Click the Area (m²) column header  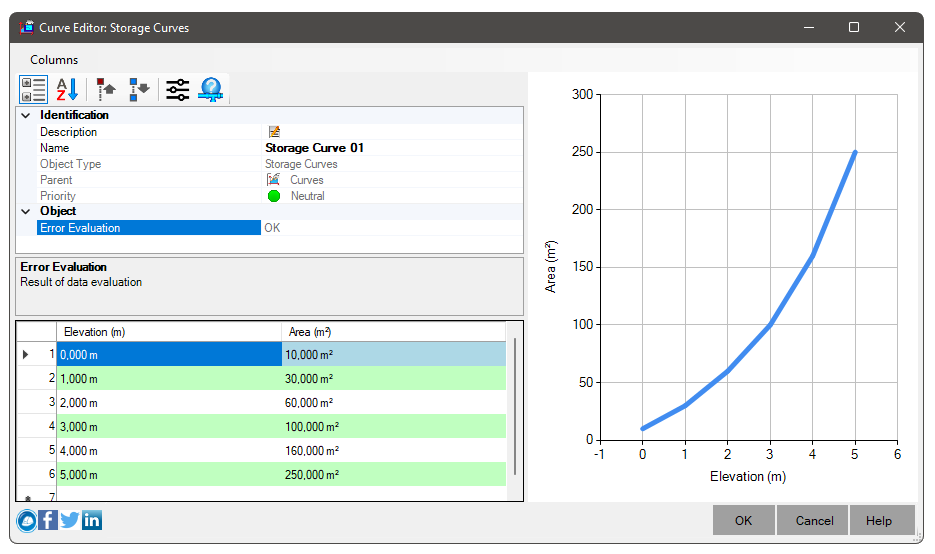click(394, 332)
